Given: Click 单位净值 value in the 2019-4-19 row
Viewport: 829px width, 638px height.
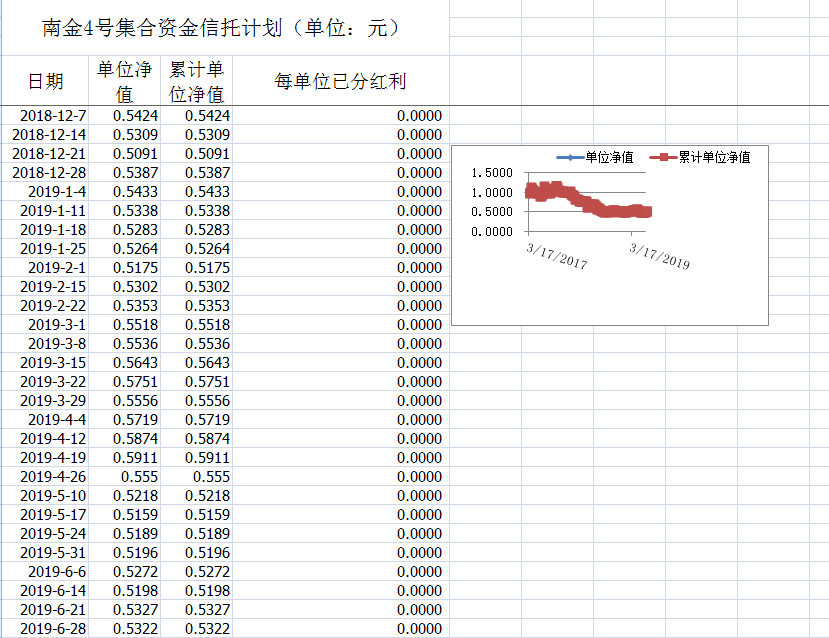Looking at the screenshot, I should tap(124, 458).
